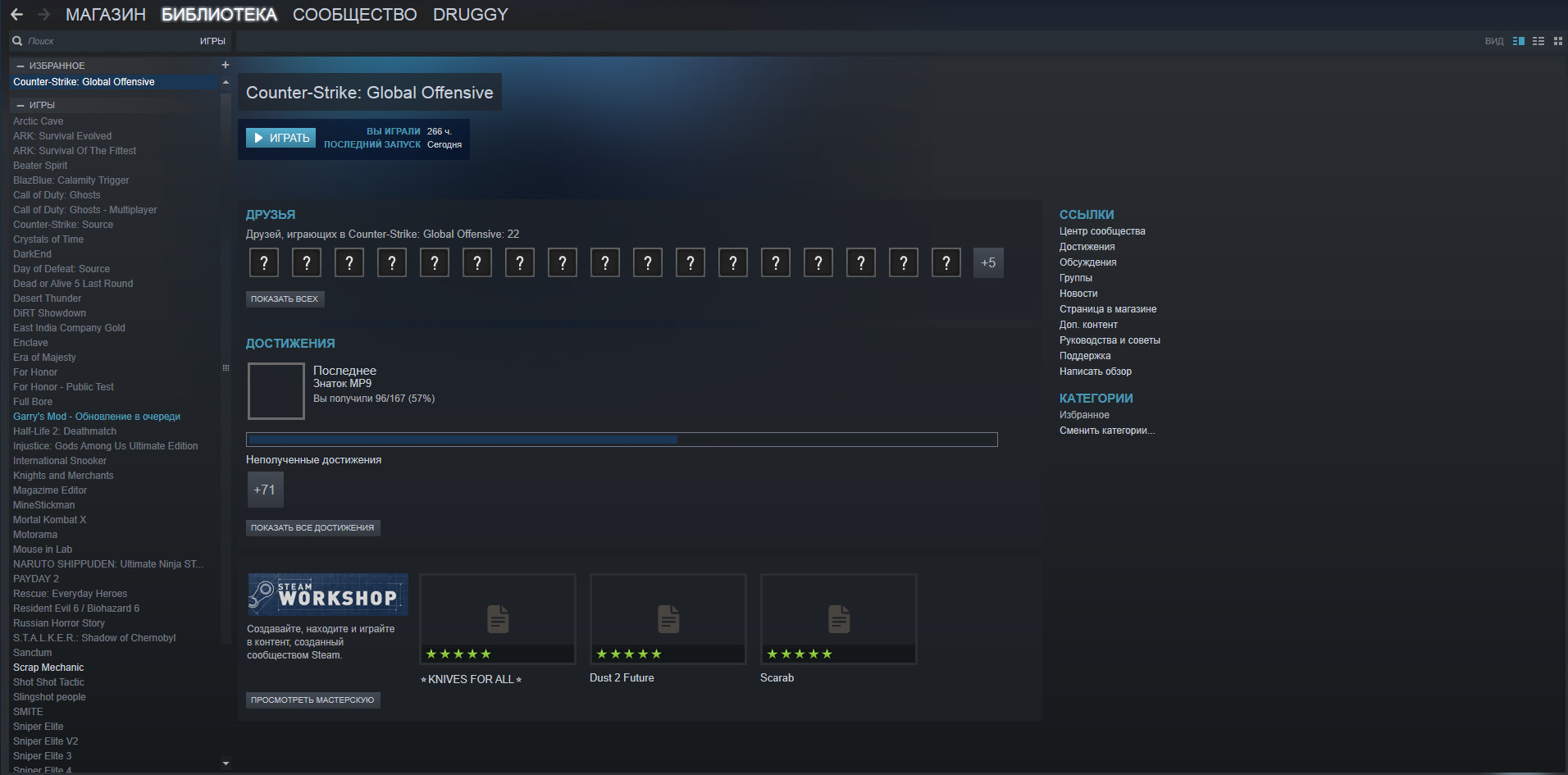
Task: Click Сменить категории link
Action: pos(1107,431)
